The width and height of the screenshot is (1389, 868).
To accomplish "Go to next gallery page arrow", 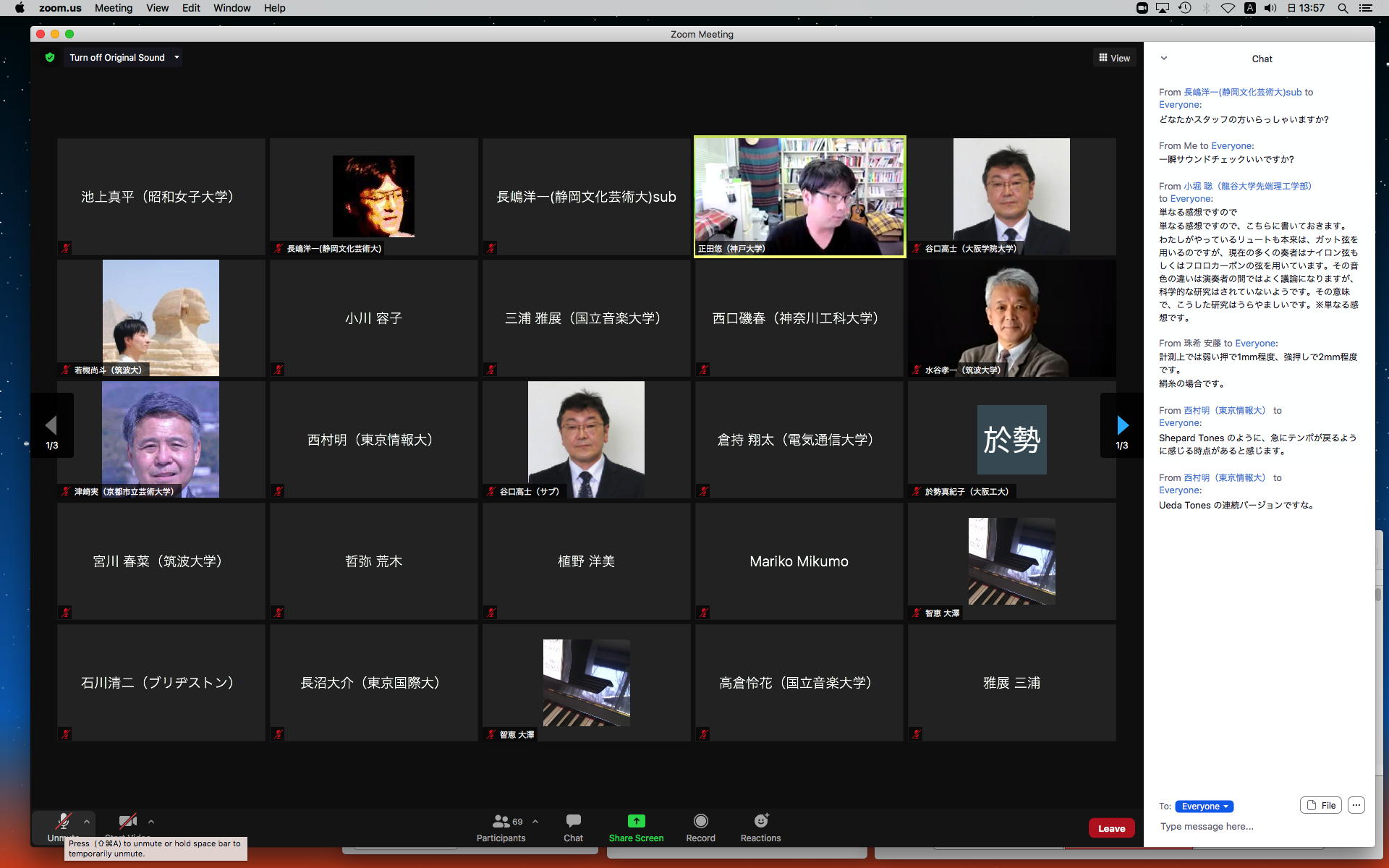I will [1122, 425].
